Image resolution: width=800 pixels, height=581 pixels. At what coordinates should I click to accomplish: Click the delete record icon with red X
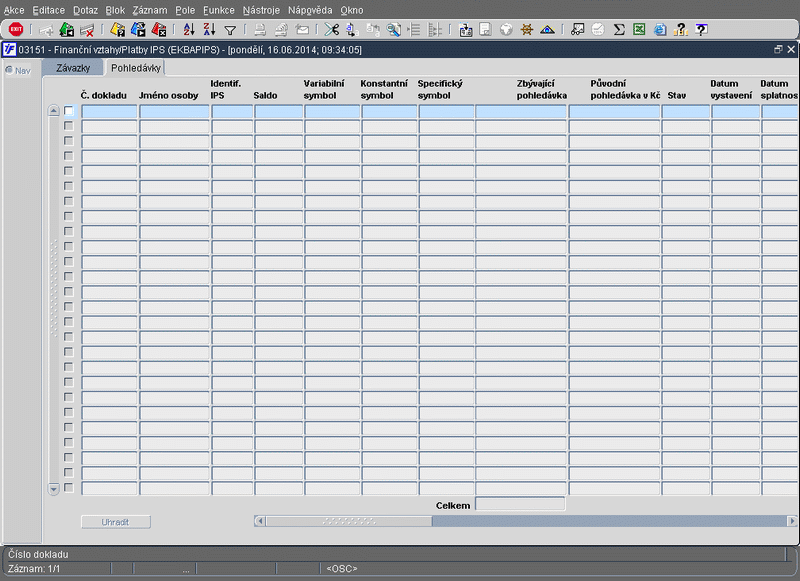(x=87, y=30)
